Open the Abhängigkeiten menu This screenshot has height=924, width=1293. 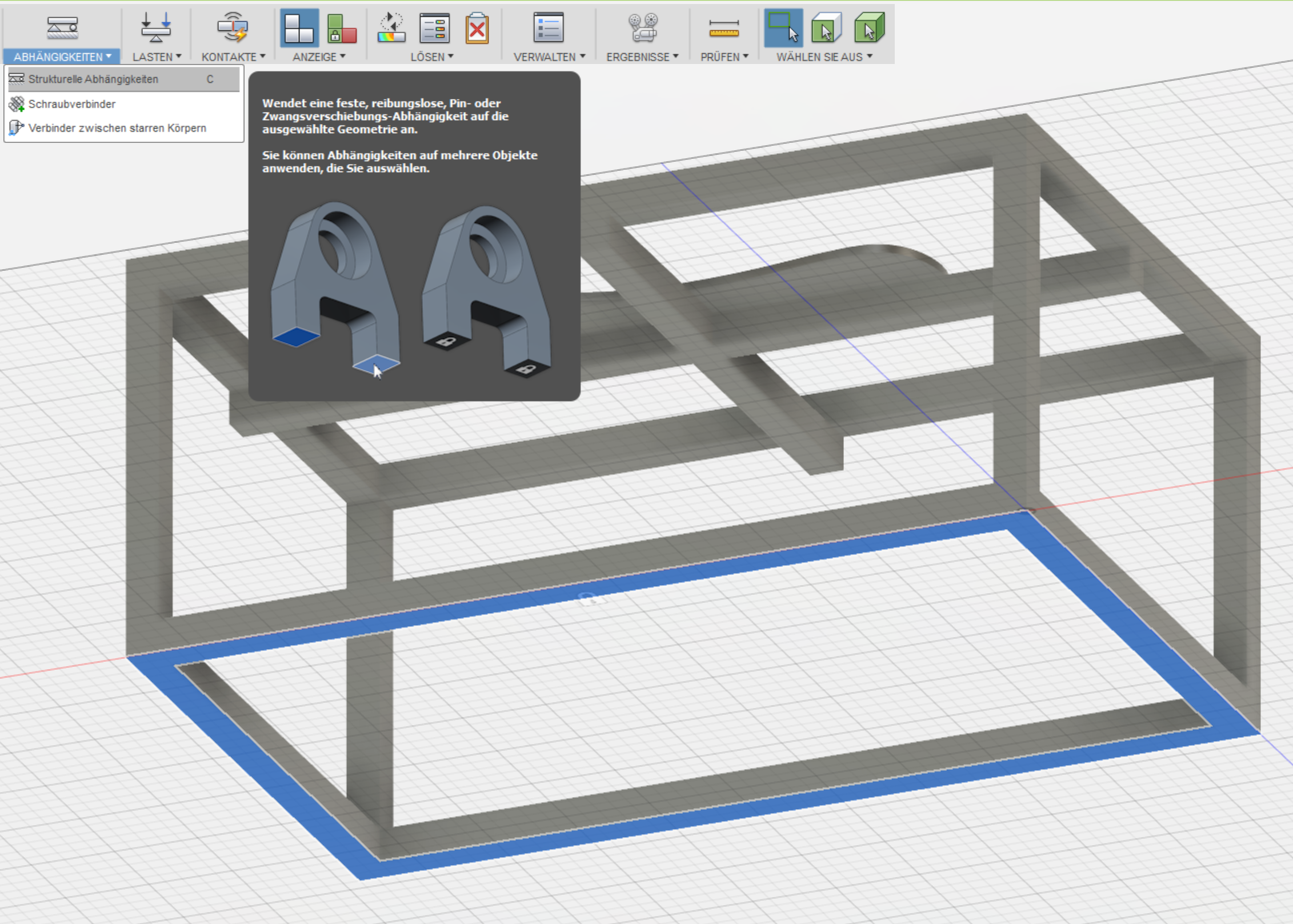tap(60, 57)
